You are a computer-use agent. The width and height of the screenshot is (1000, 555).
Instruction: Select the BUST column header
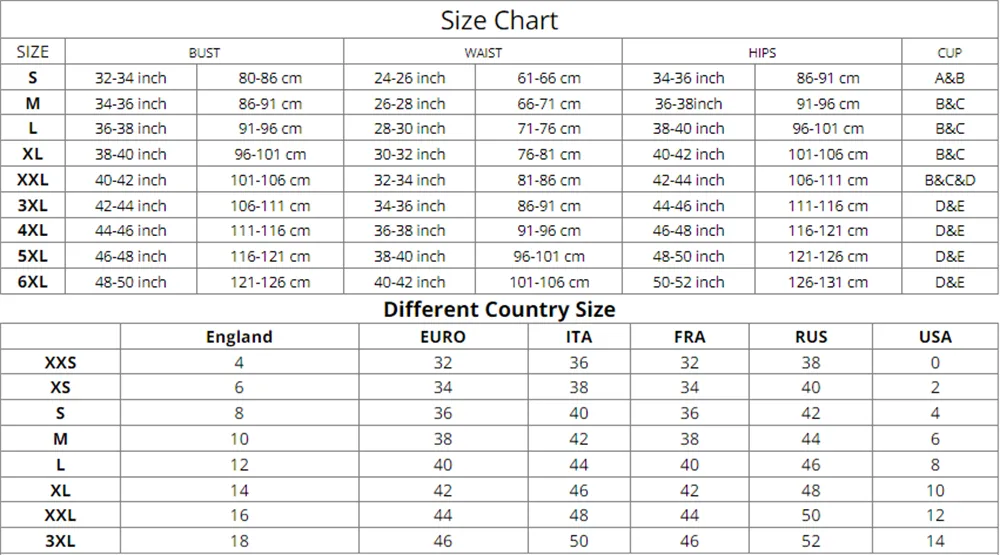(x=204, y=53)
